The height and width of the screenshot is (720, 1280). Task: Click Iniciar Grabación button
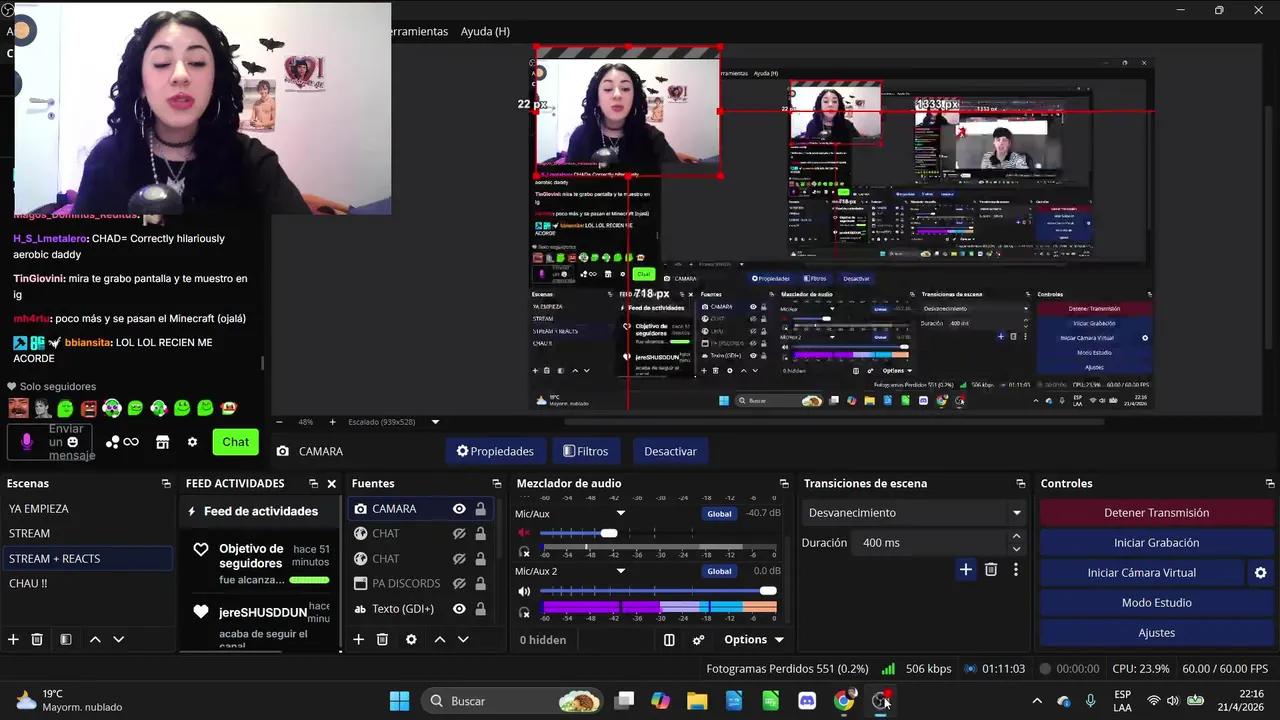[1156, 543]
